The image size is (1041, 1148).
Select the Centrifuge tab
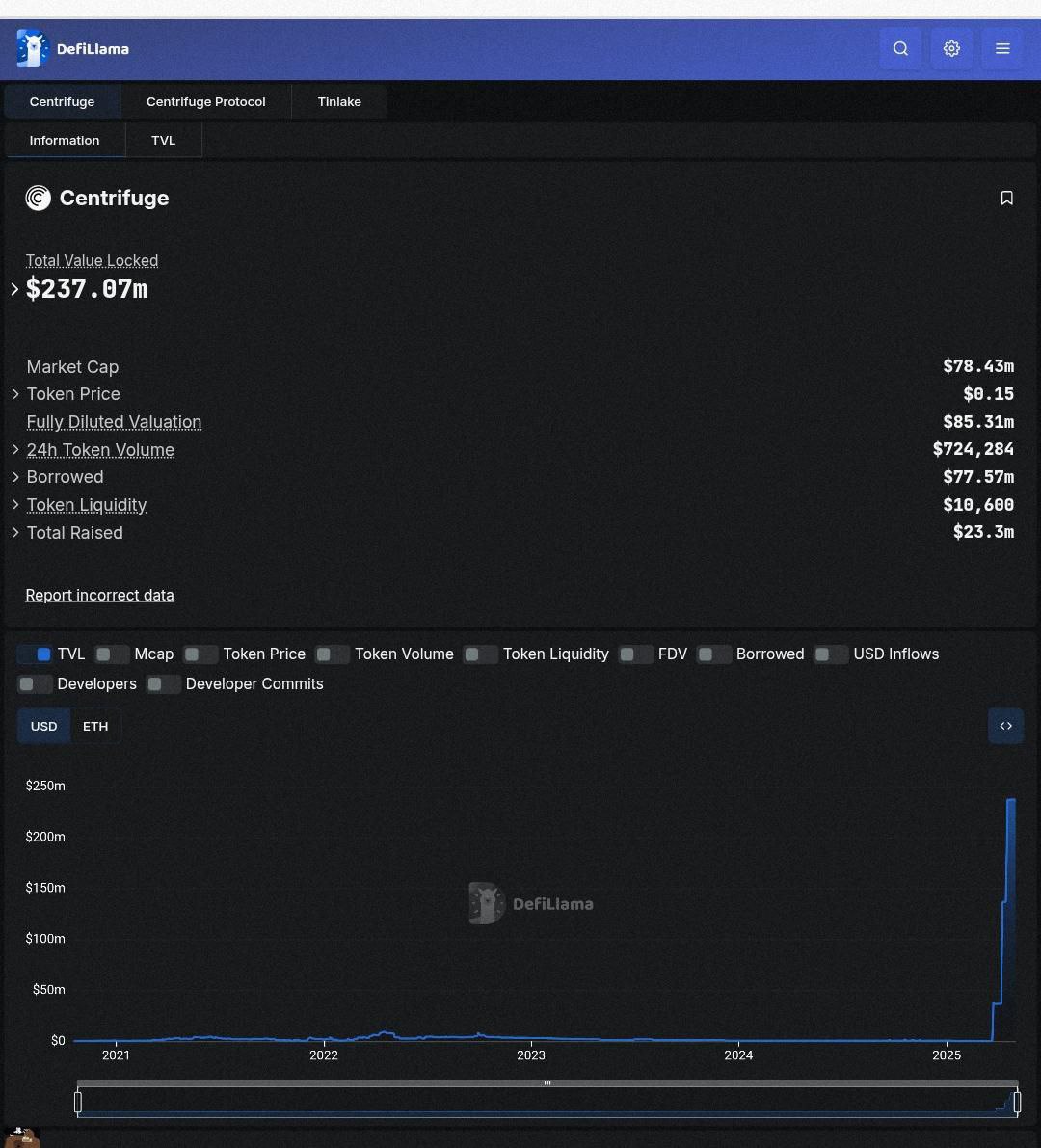point(63,102)
